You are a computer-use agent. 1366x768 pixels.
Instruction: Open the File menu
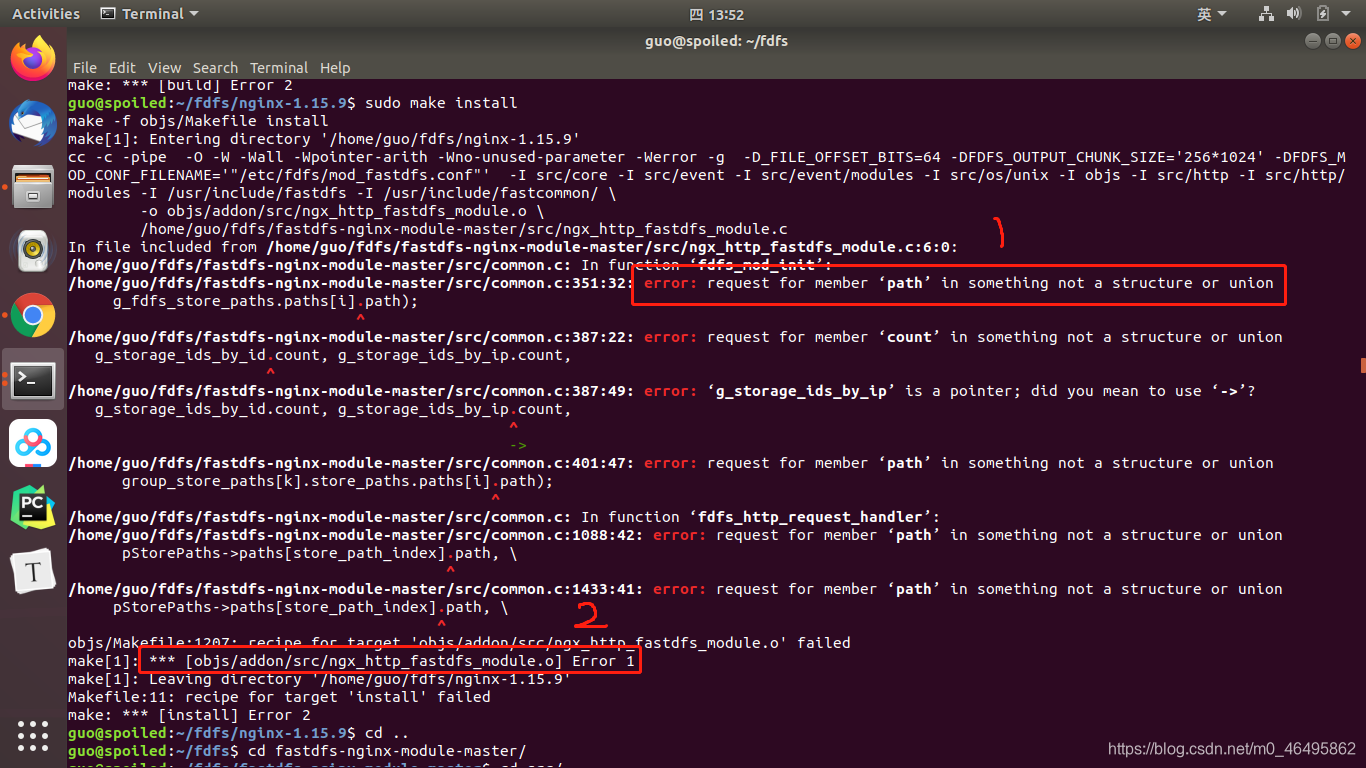pos(85,68)
